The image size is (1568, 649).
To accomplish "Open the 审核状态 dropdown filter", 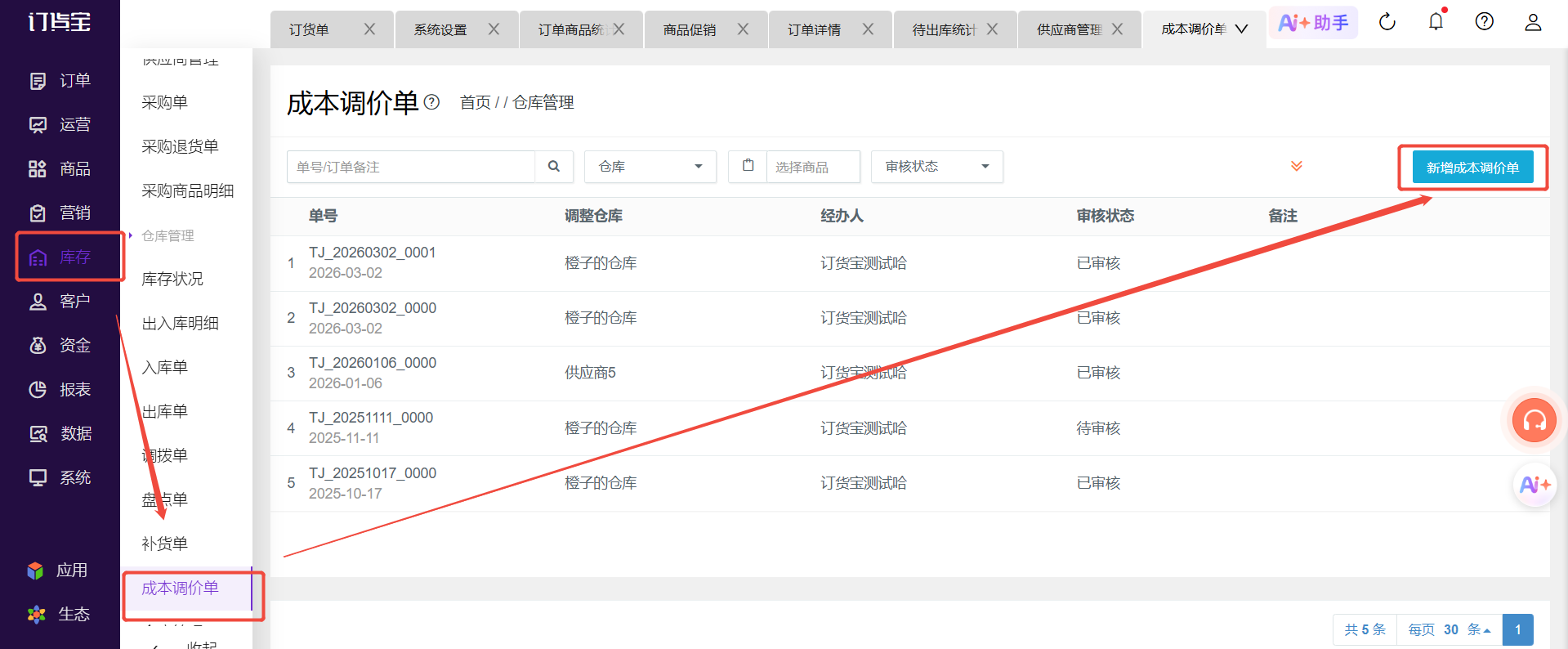I will click(936, 167).
